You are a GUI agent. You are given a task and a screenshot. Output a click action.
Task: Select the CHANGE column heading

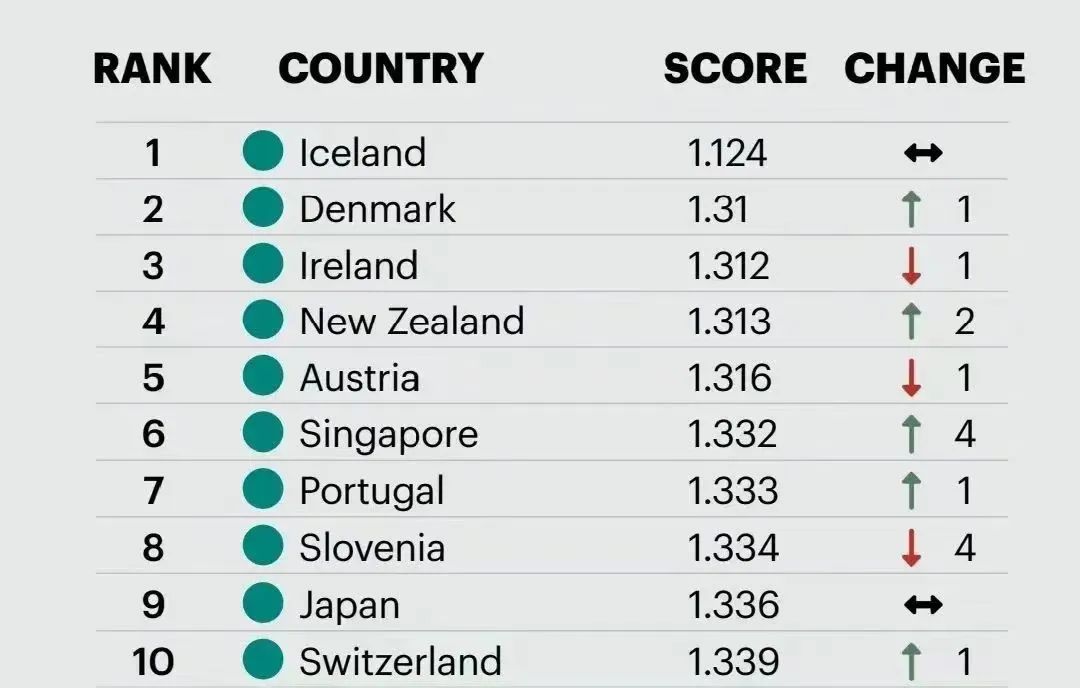935,69
